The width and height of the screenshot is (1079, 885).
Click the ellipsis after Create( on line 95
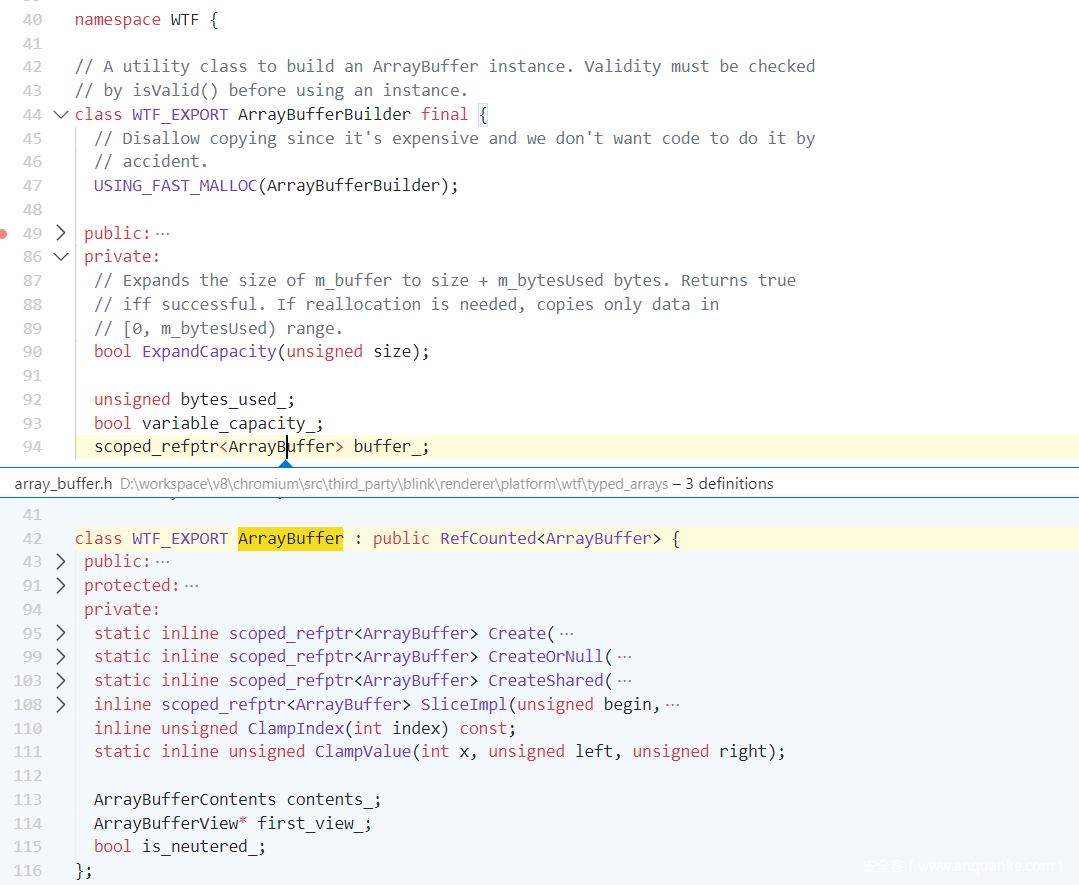(x=567, y=633)
